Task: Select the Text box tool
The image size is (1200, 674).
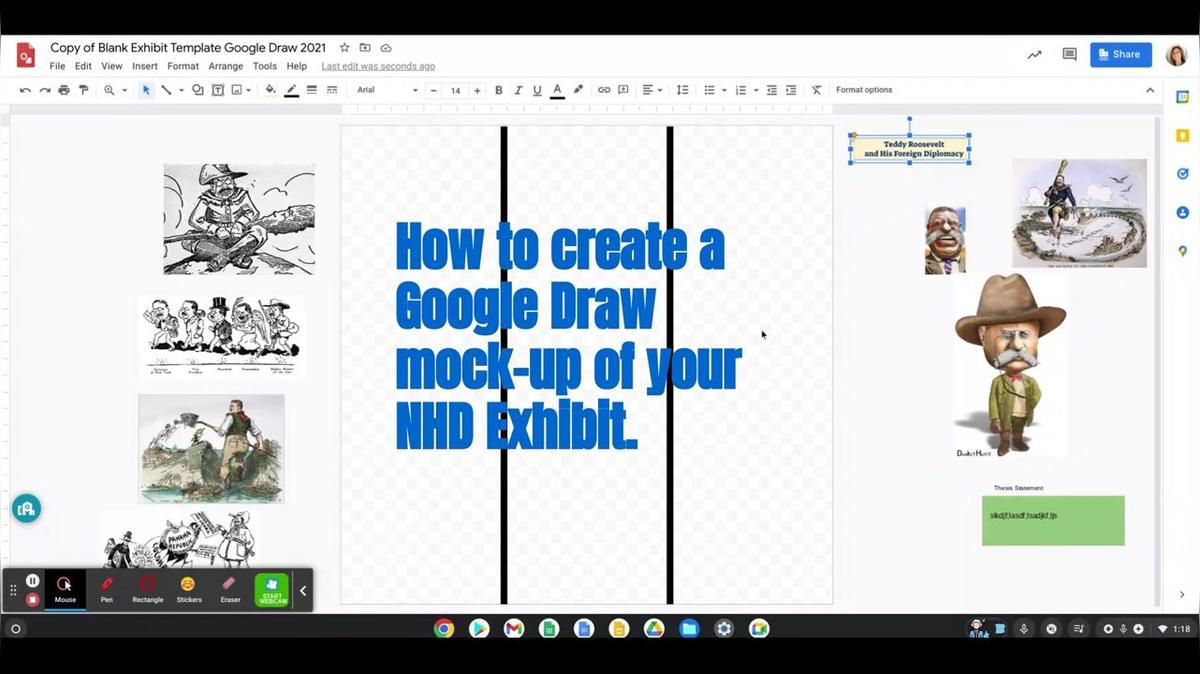Action: coord(218,90)
